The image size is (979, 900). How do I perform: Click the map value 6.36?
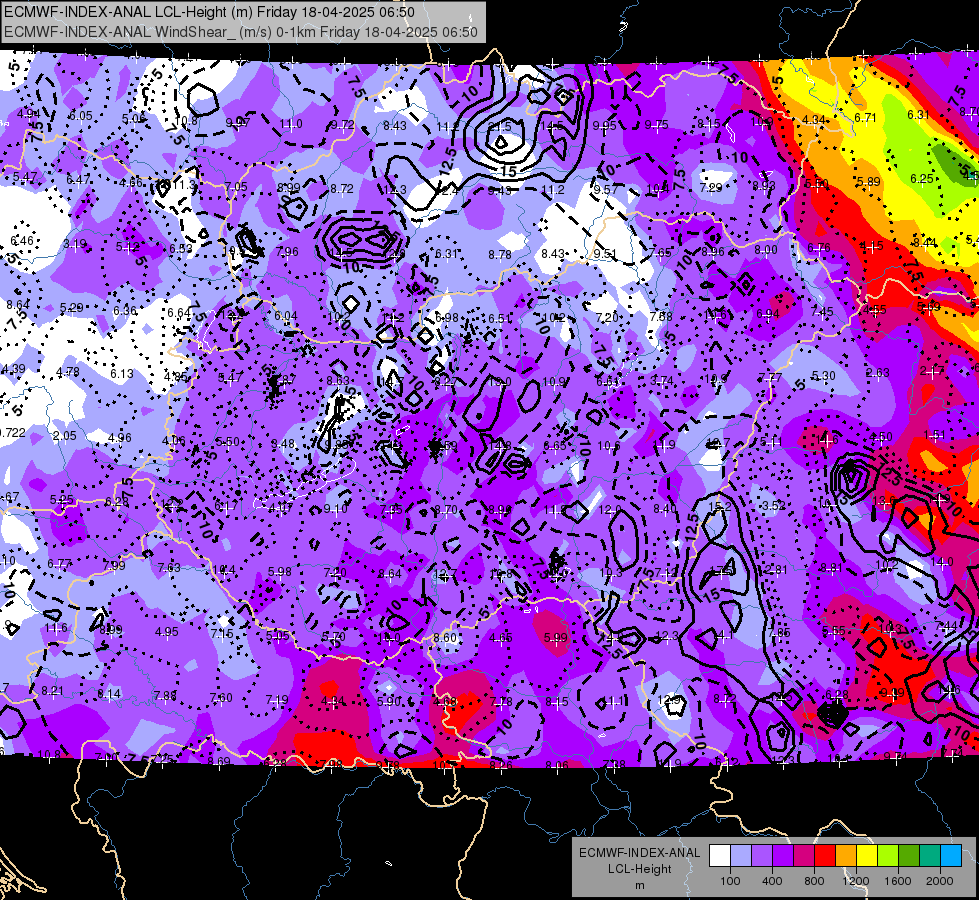(x=125, y=310)
